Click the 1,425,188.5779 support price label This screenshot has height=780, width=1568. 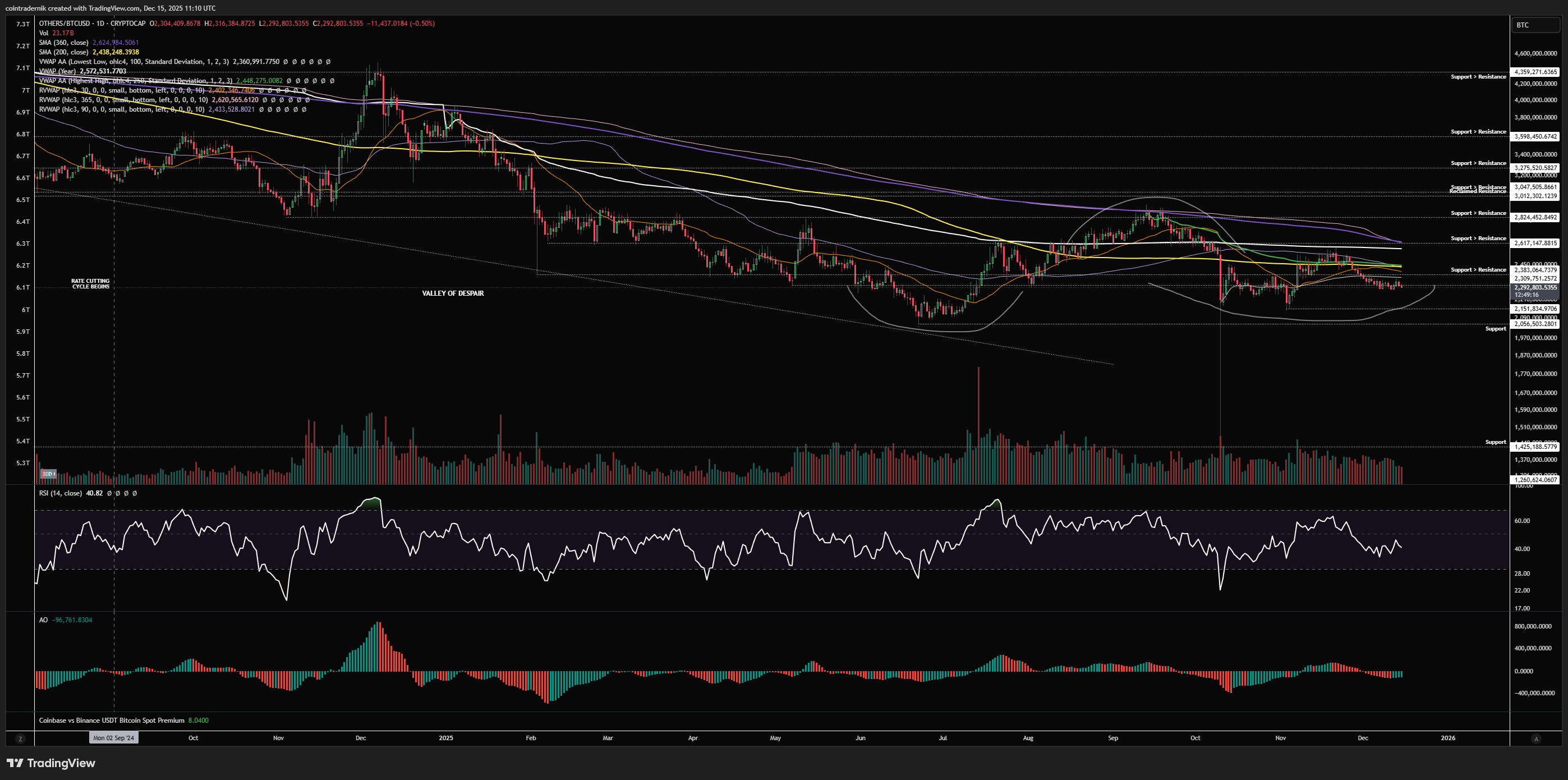1535,447
